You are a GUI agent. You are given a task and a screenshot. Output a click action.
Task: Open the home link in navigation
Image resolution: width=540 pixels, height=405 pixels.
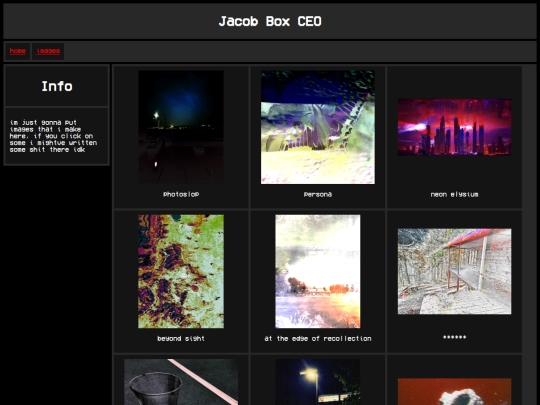(x=18, y=51)
